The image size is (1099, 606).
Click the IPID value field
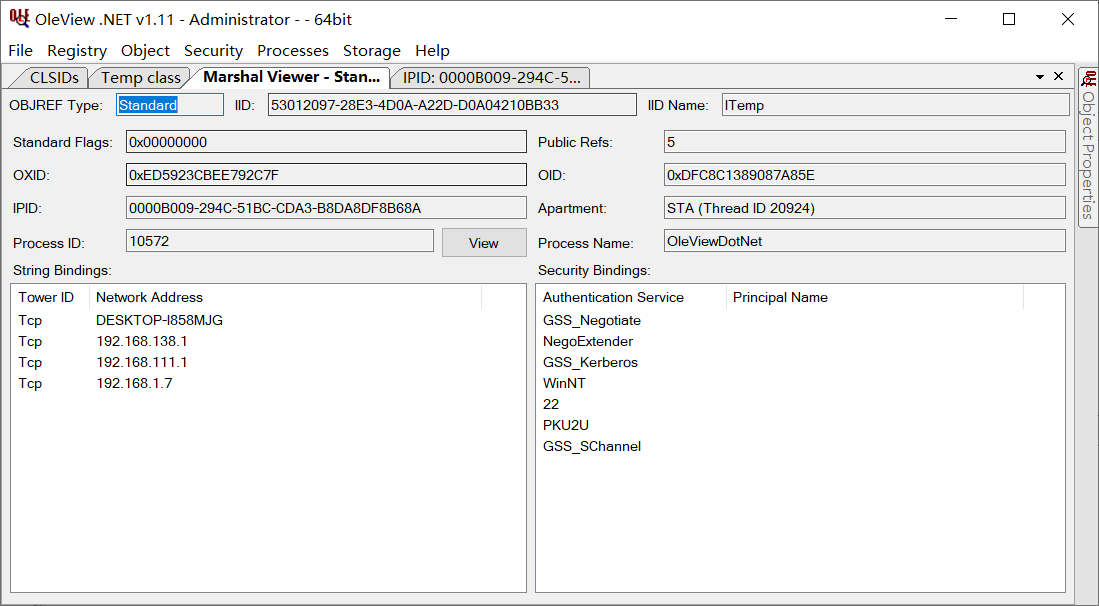(326, 207)
